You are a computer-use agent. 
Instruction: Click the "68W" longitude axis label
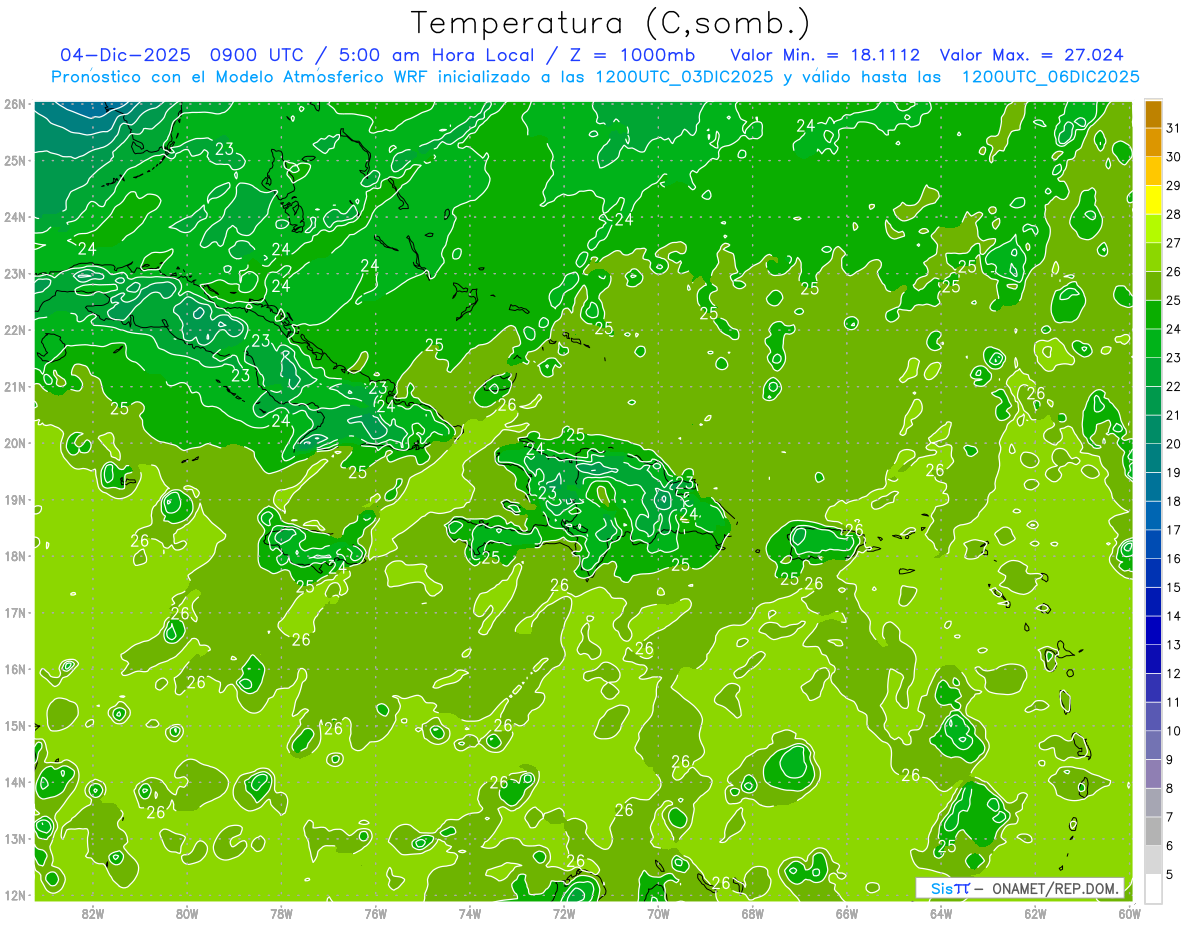click(x=753, y=913)
